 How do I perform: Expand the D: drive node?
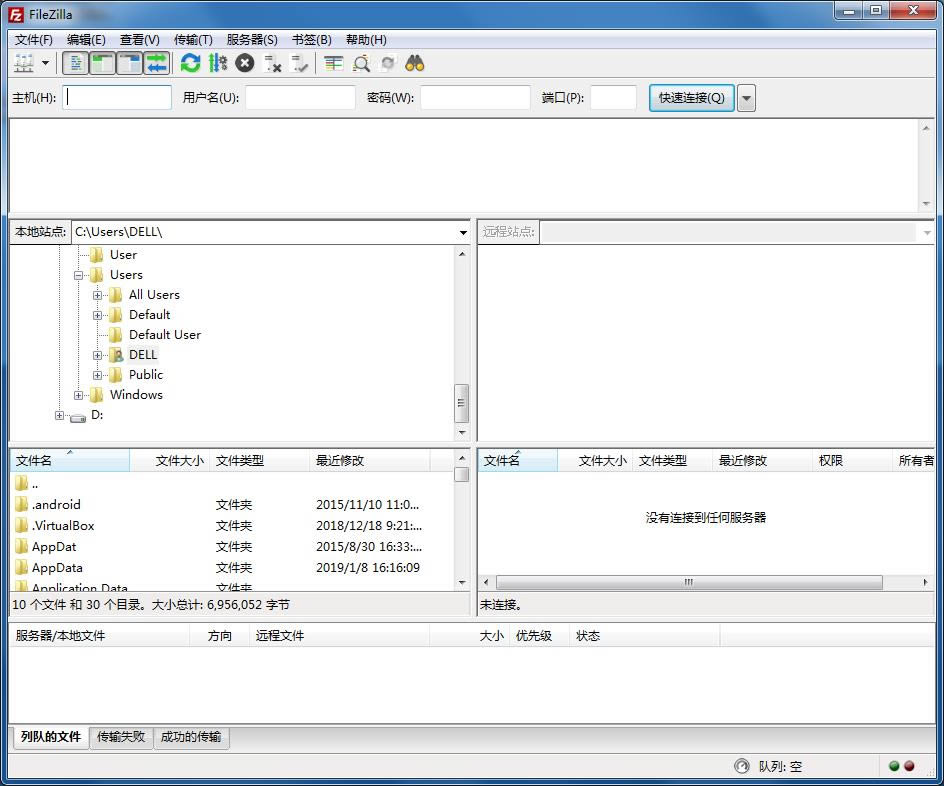tap(59, 415)
